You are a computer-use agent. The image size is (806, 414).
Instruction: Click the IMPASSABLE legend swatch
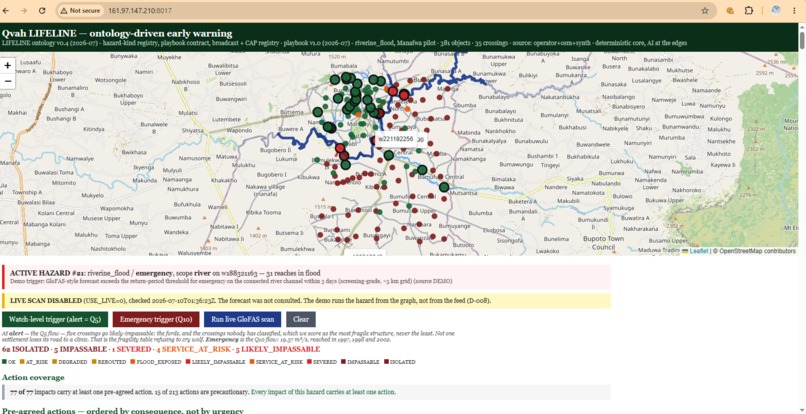342,362
